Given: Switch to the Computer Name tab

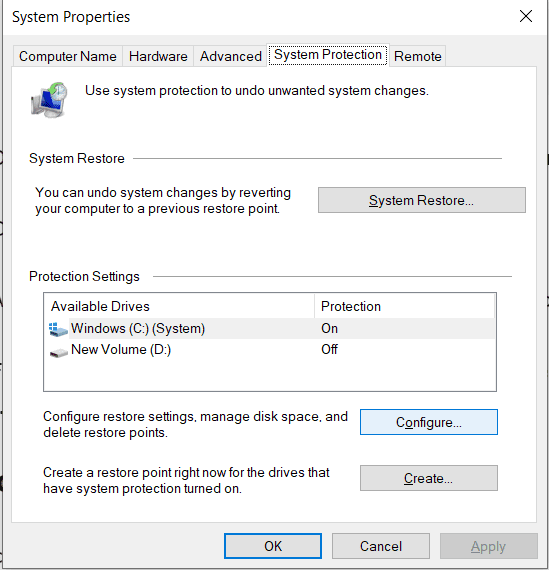Looking at the screenshot, I should tap(68, 56).
